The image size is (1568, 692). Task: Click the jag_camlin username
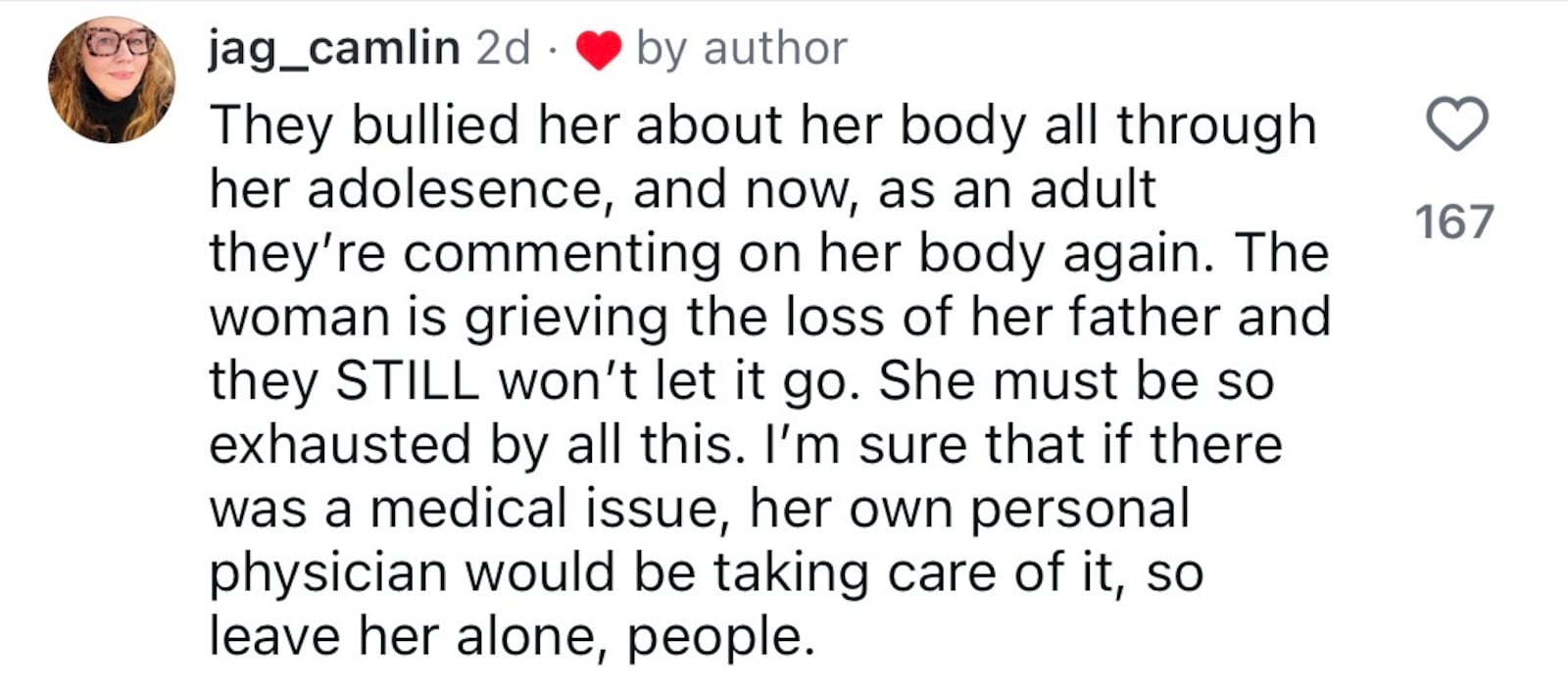click(x=334, y=48)
